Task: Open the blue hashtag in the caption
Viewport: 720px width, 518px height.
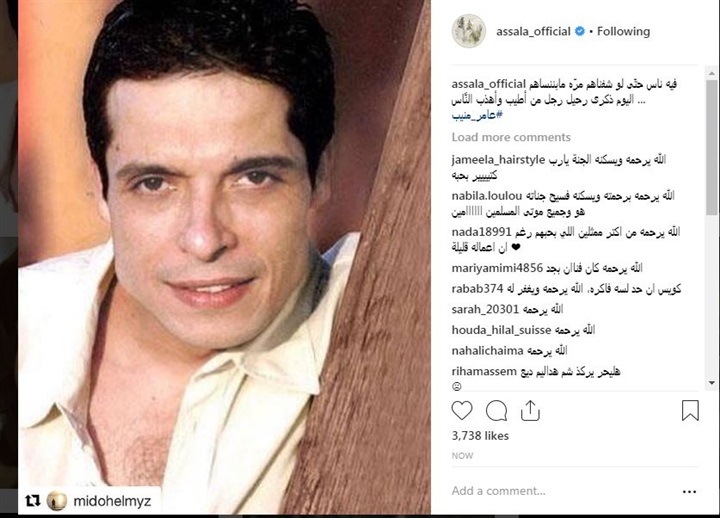Action: [x=476, y=115]
